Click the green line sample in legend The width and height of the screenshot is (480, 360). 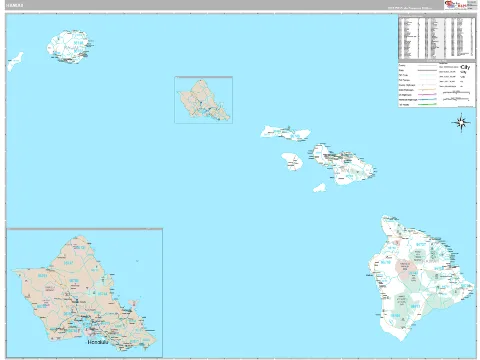[427, 104]
